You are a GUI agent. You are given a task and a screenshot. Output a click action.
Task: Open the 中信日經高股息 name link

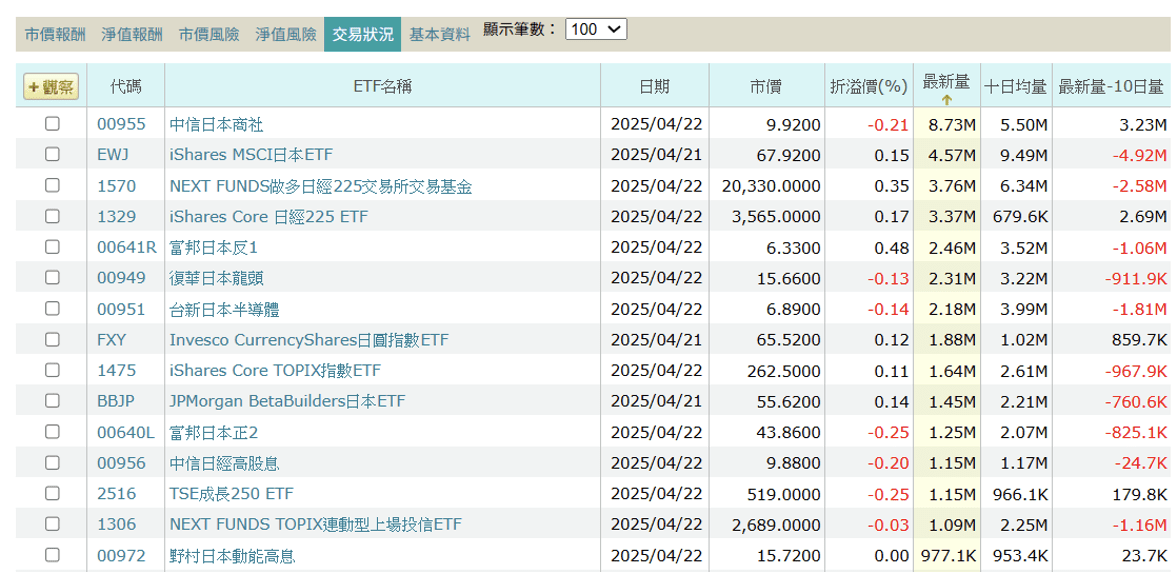click(x=225, y=463)
